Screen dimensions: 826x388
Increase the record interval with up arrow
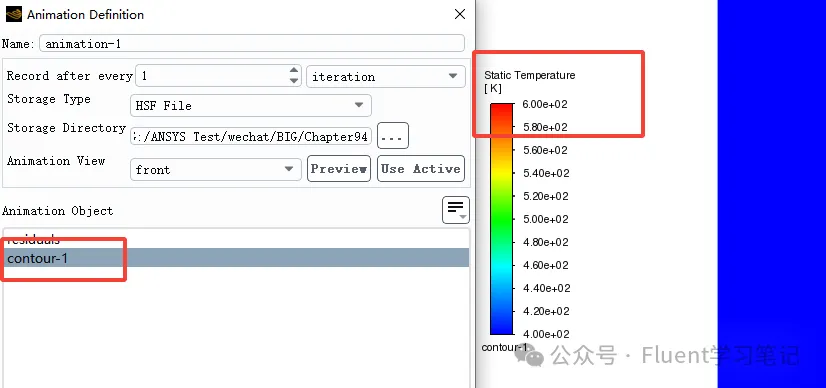click(294, 71)
